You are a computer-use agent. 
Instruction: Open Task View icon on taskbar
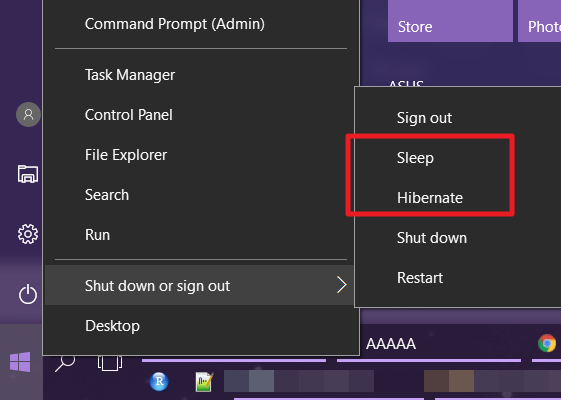click(x=110, y=363)
